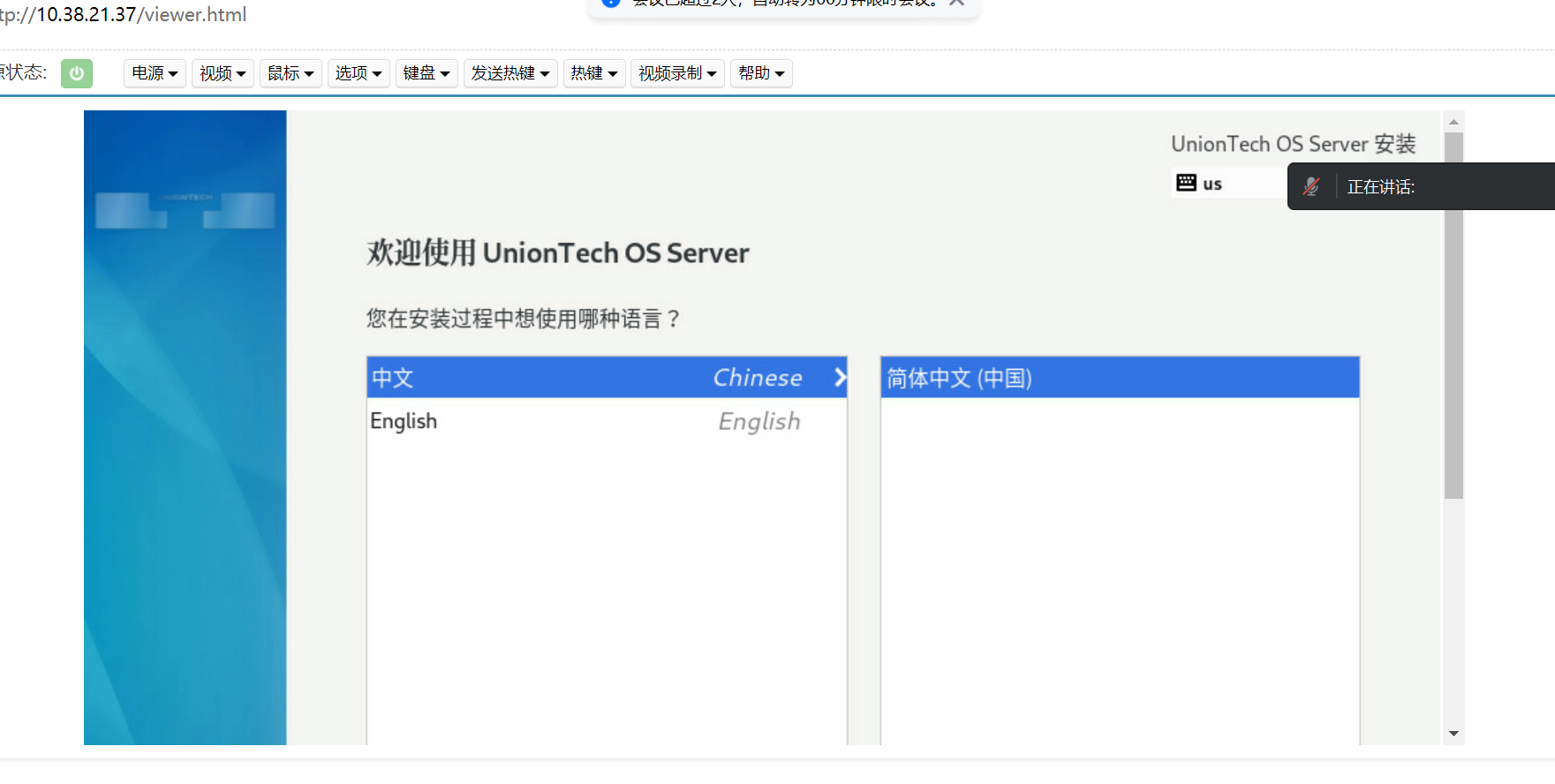Open the 帮助 dropdown menu
1555x784 pixels.
click(x=761, y=73)
